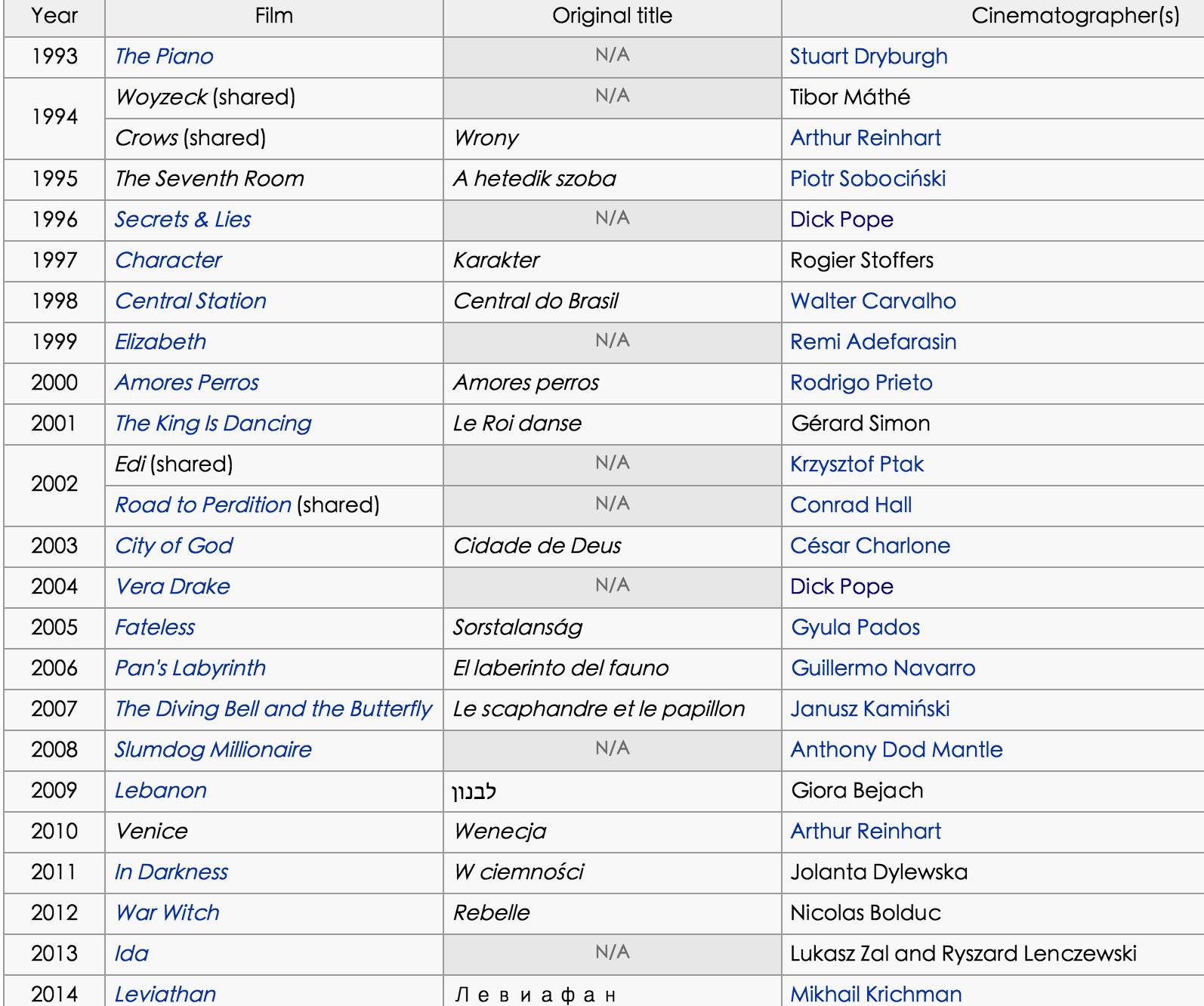Screen dimensions: 1204x1006
Task: Select the Venice film cell
Action: 273,832
